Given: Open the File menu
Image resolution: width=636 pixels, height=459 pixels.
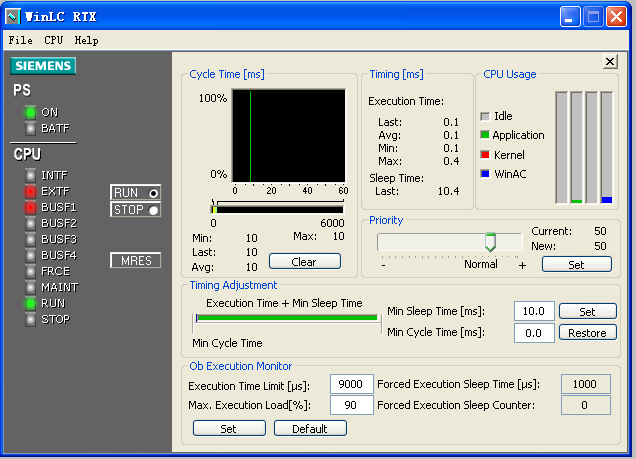Looking at the screenshot, I should point(21,40).
